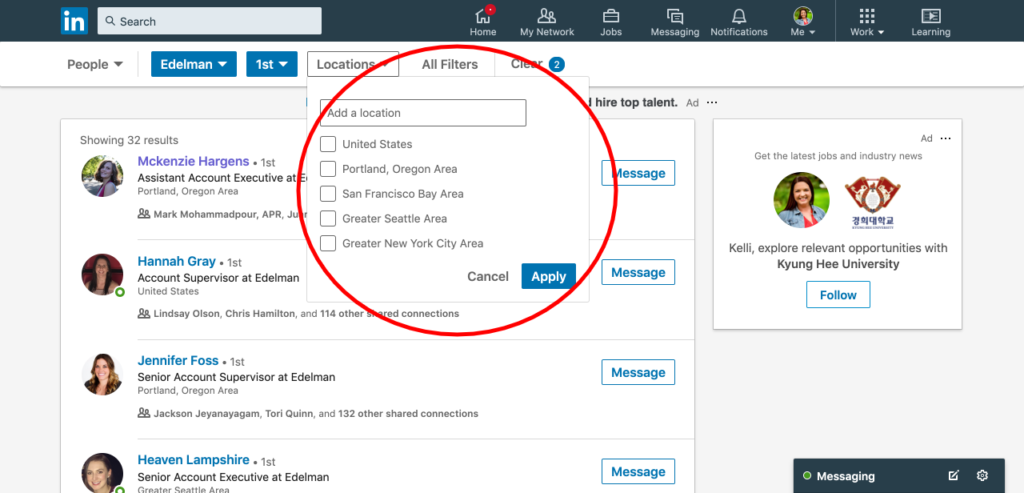Open Messaging chat bubbles icon
This screenshot has height=493, width=1024.
tap(675, 16)
